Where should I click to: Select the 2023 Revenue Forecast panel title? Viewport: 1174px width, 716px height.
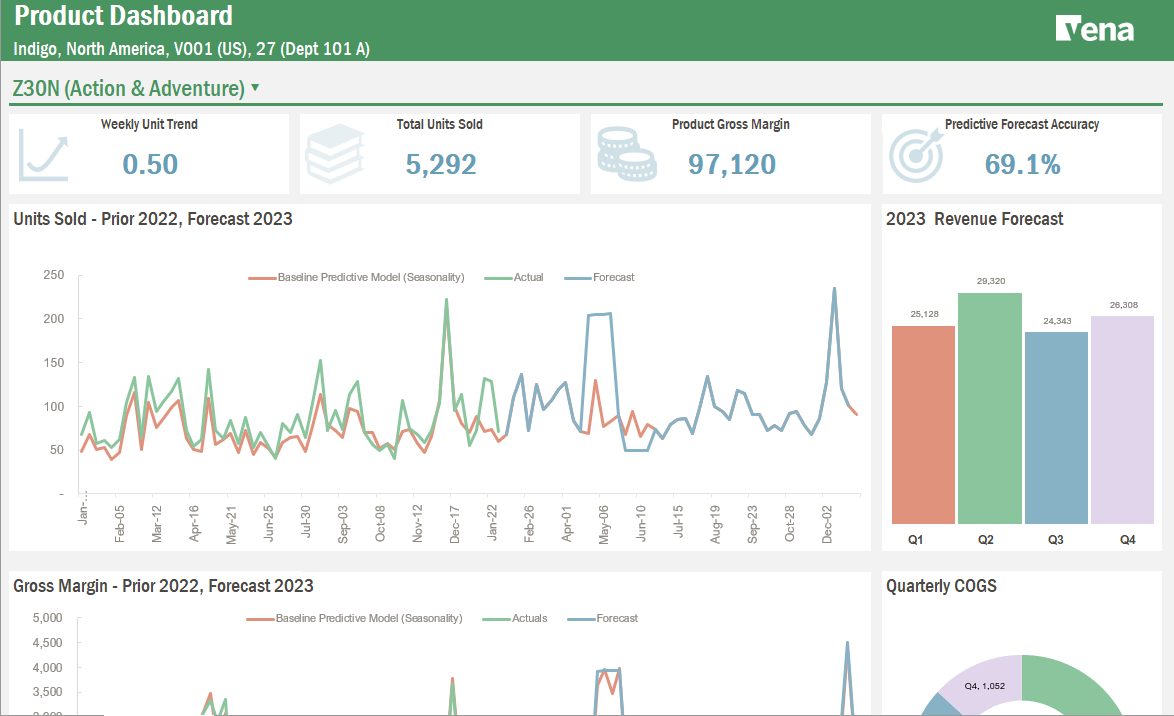coord(977,219)
